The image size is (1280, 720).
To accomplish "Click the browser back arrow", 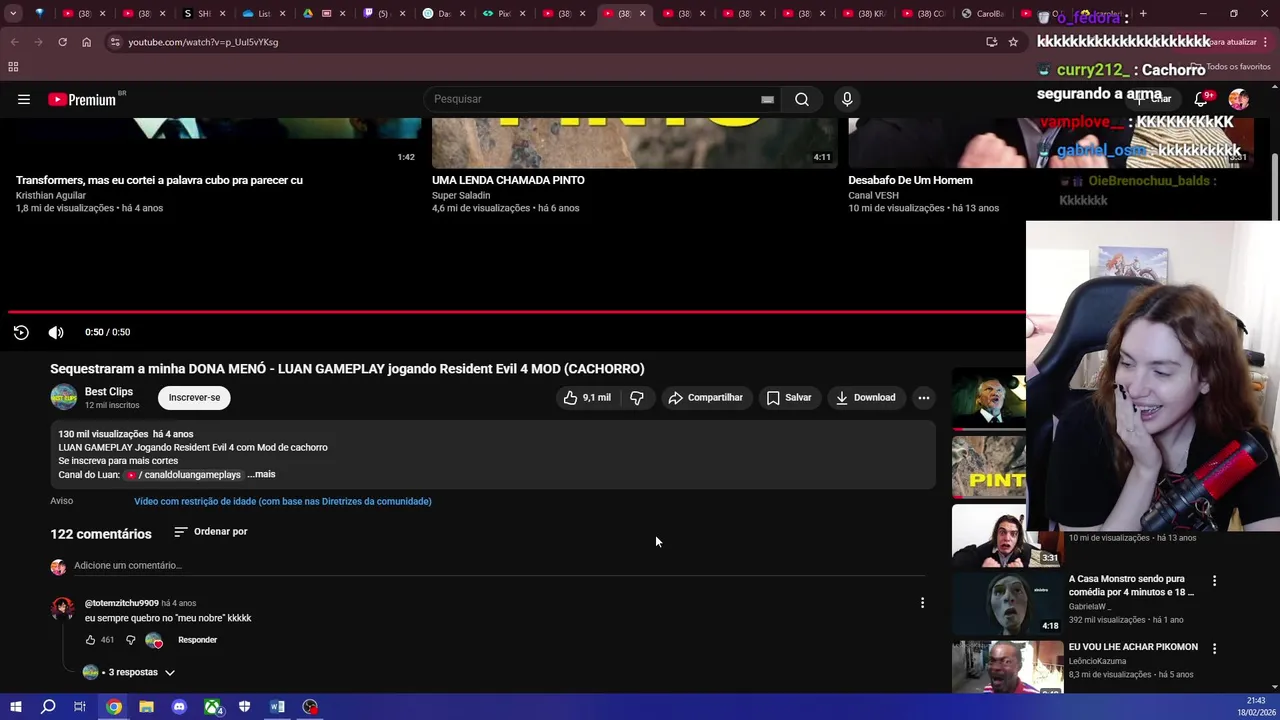I will pos(14,42).
